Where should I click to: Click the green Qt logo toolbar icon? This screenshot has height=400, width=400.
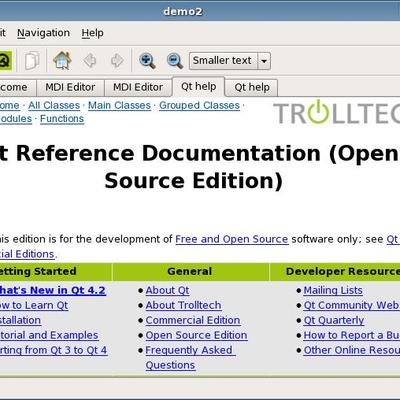coord(5,61)
